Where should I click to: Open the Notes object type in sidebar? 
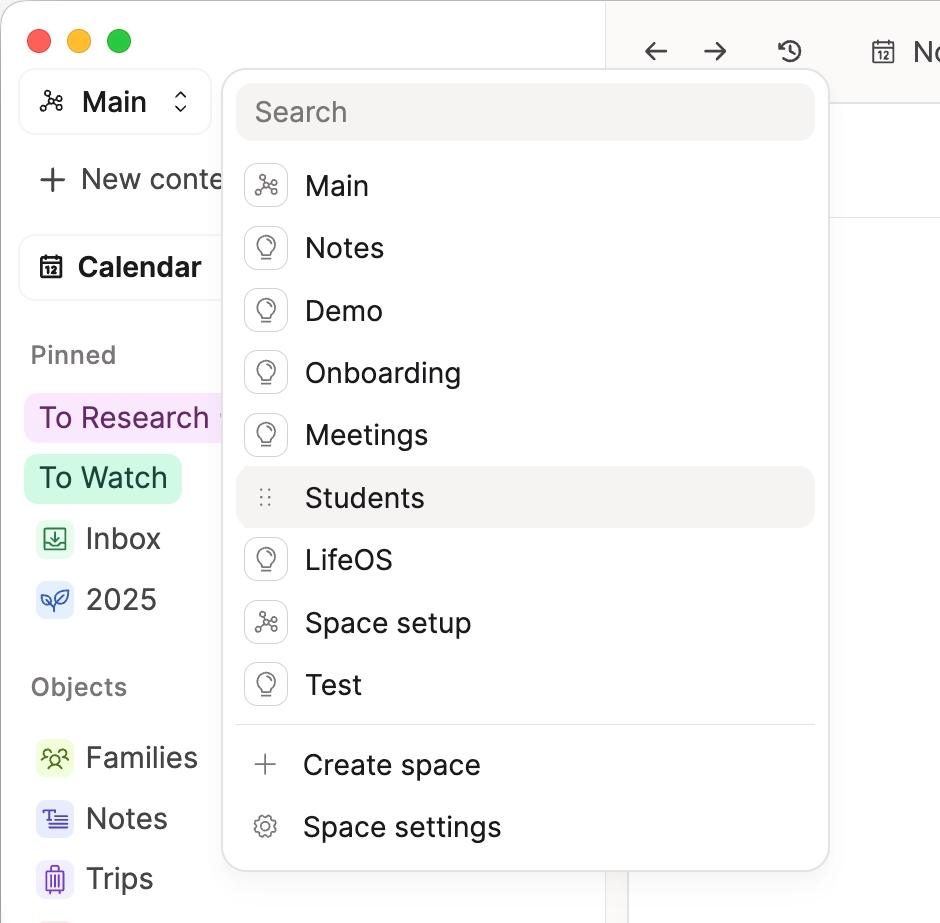pos(126,819)
